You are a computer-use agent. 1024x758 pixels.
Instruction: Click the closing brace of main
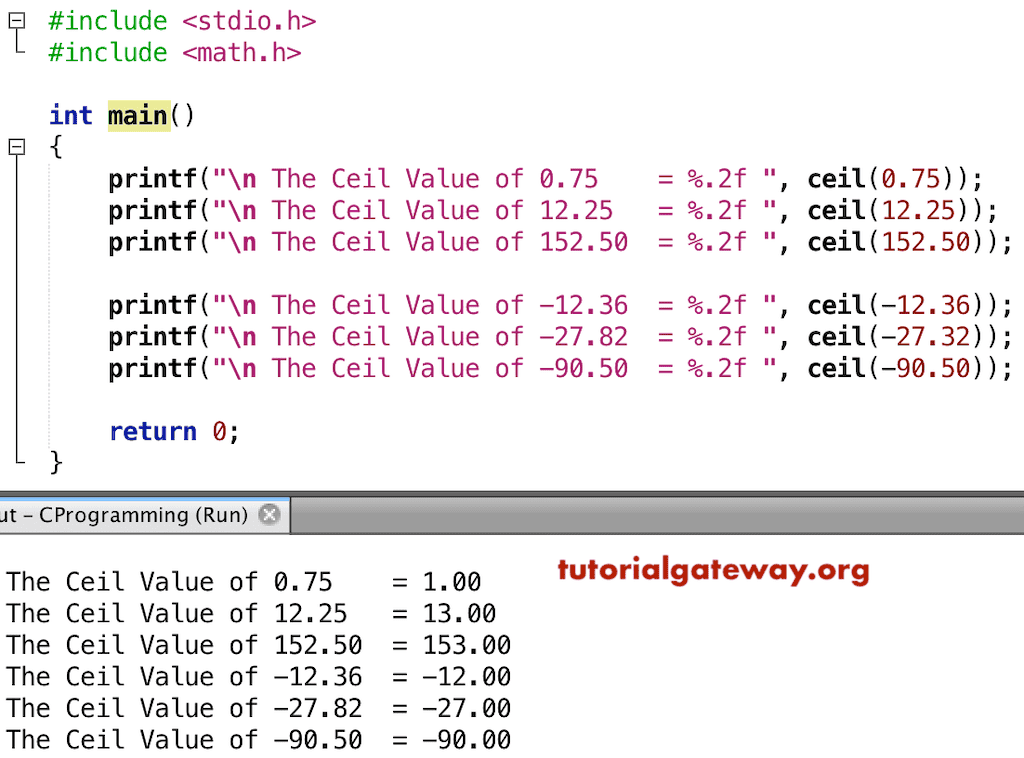click(x=55, y=462)
